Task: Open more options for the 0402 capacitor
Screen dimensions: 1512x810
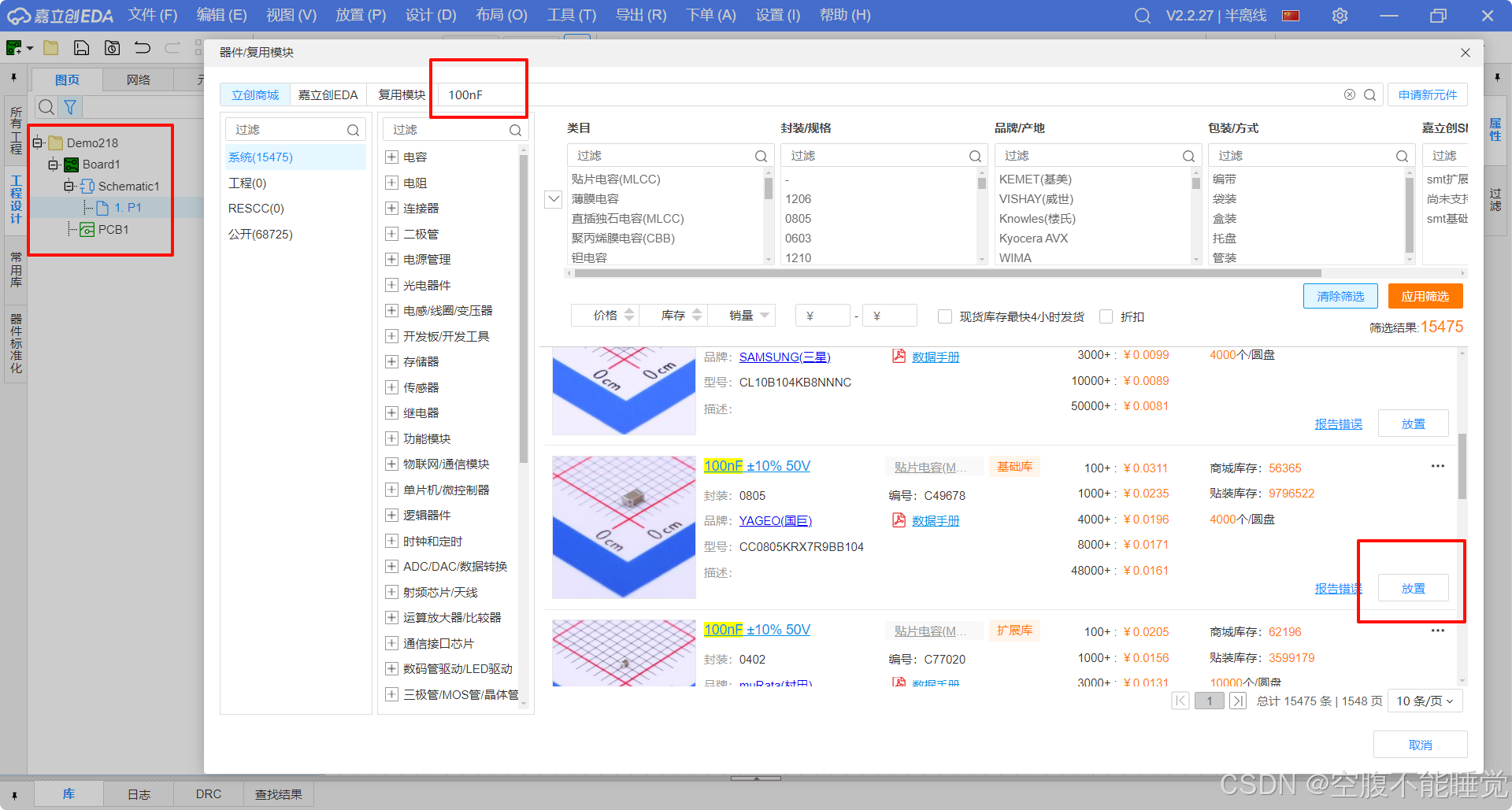Action: 1437,630
